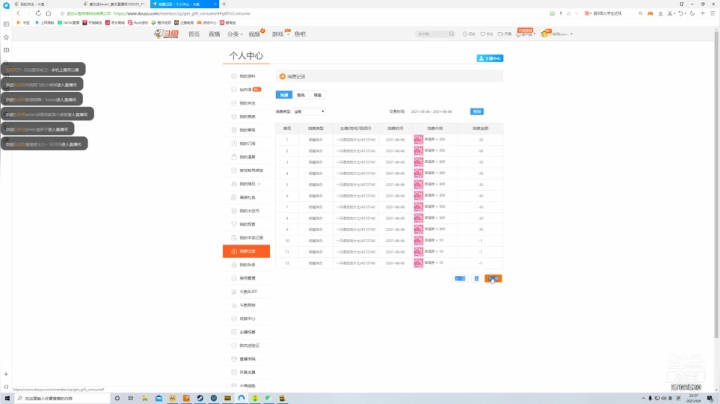Click the 站内信 mail icon in sidebar
The image size is (720, 404).
point(234,90)
